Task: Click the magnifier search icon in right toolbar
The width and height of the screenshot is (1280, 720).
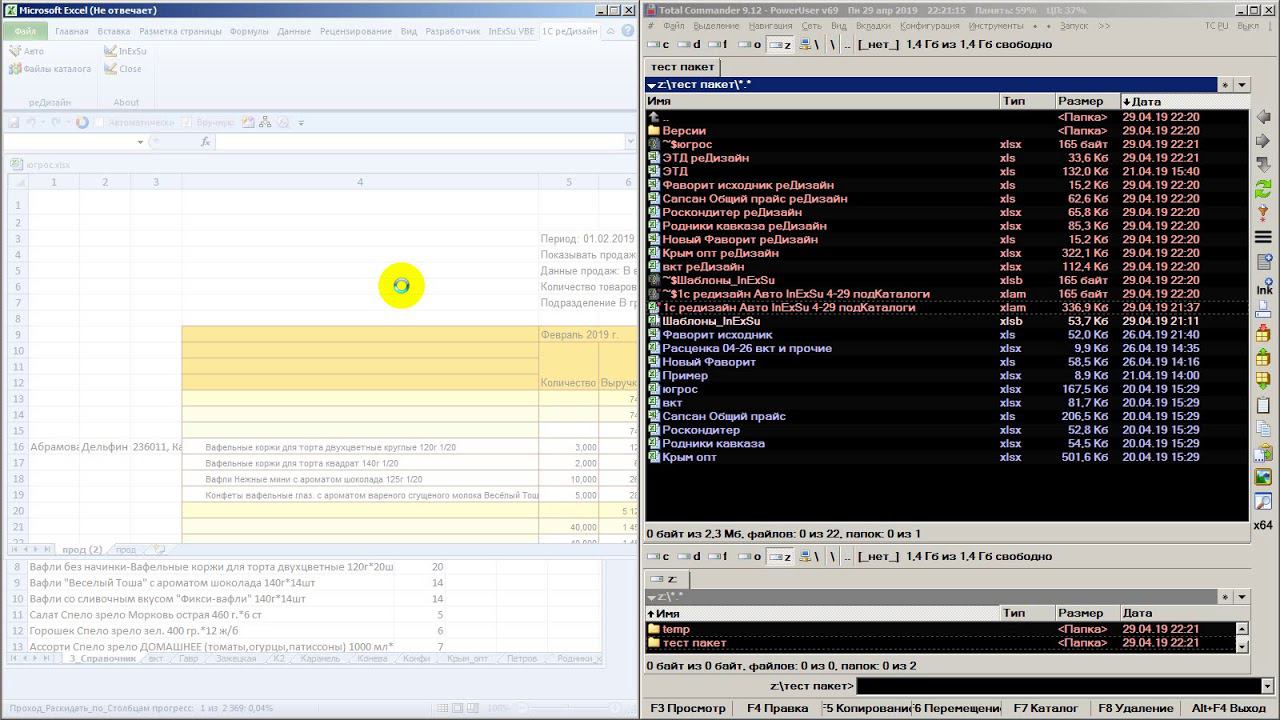Action: (x=1263, y=501)
